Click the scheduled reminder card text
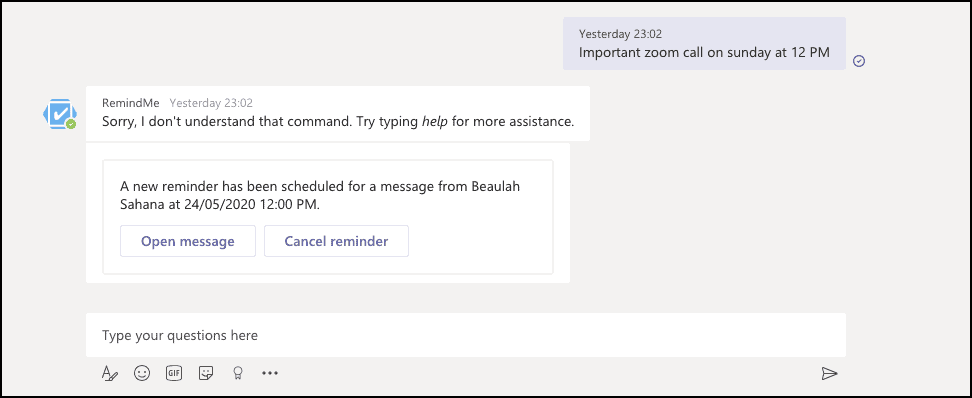 [x=320, y=195]
